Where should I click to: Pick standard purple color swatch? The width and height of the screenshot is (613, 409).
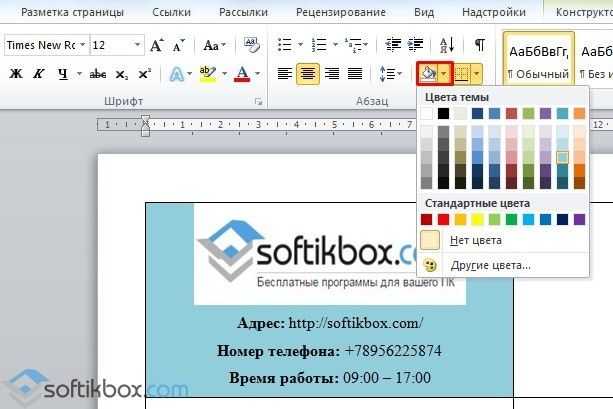pyautogui.click(x=579, y=219)
